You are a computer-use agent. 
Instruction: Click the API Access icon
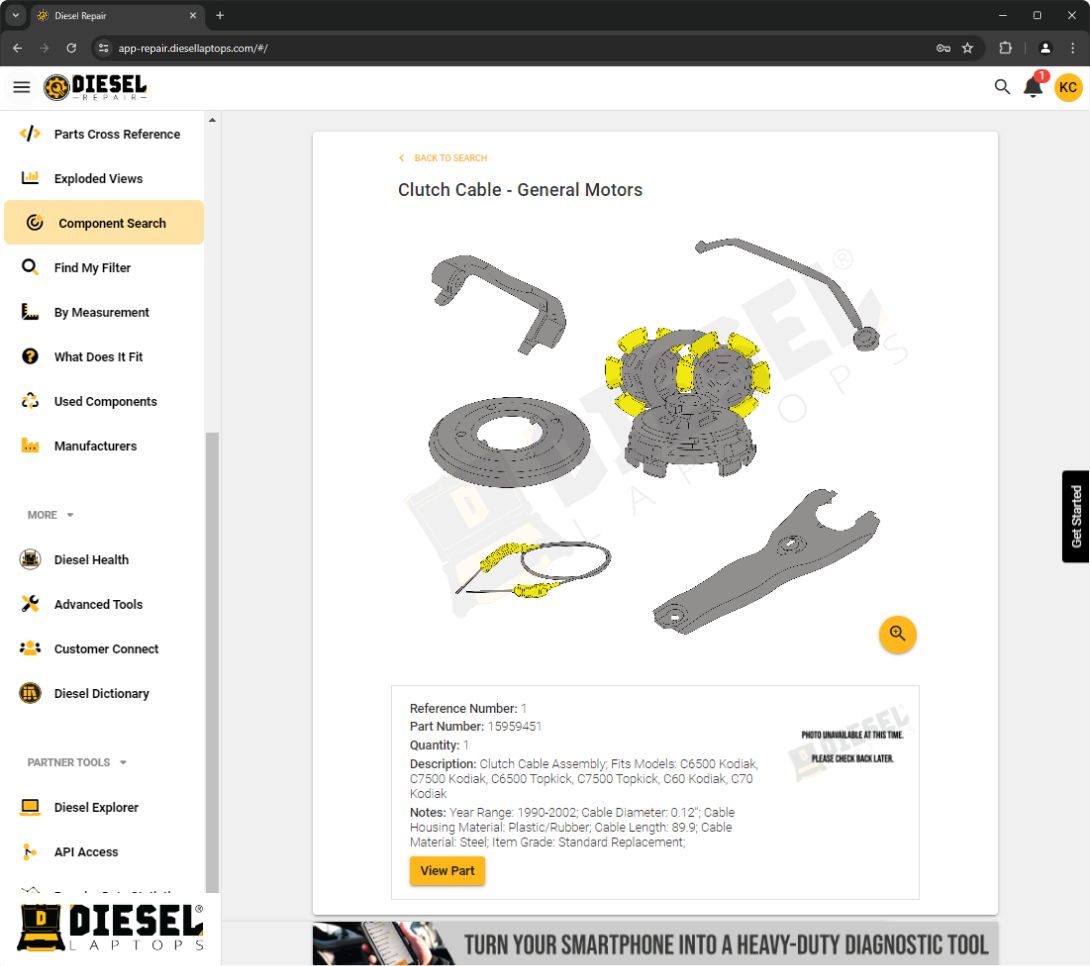30,851
